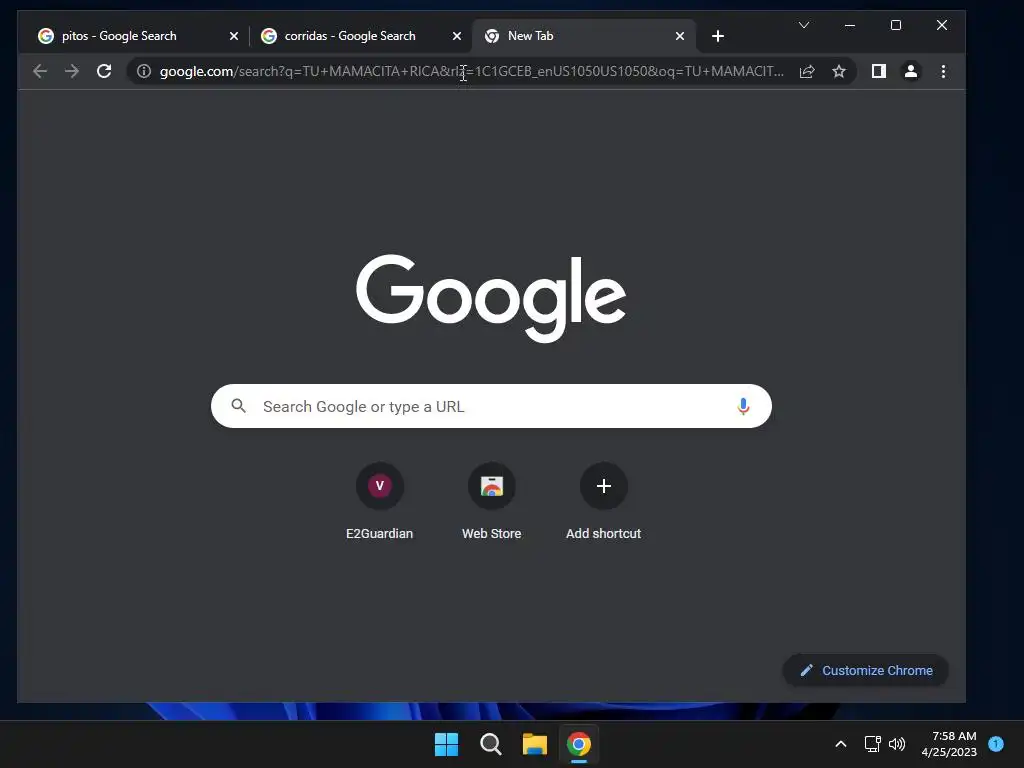The width and height of the screenshot is (1024, 768).
Task: Share this page icon in address bar
Action: 807,71
